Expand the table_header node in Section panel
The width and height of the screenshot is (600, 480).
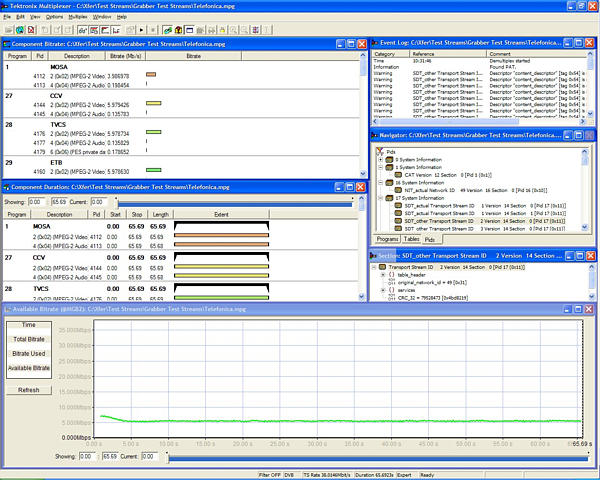point(383,275)
